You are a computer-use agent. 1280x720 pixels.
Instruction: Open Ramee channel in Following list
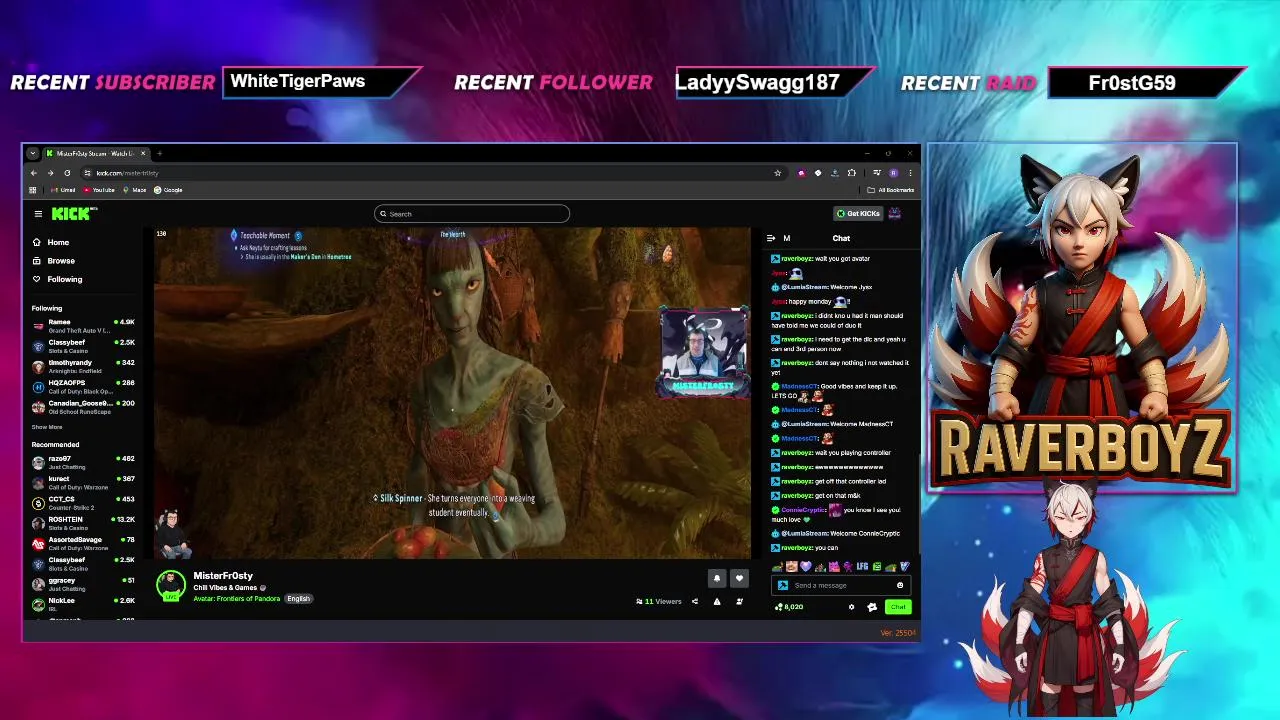(84, 325)
